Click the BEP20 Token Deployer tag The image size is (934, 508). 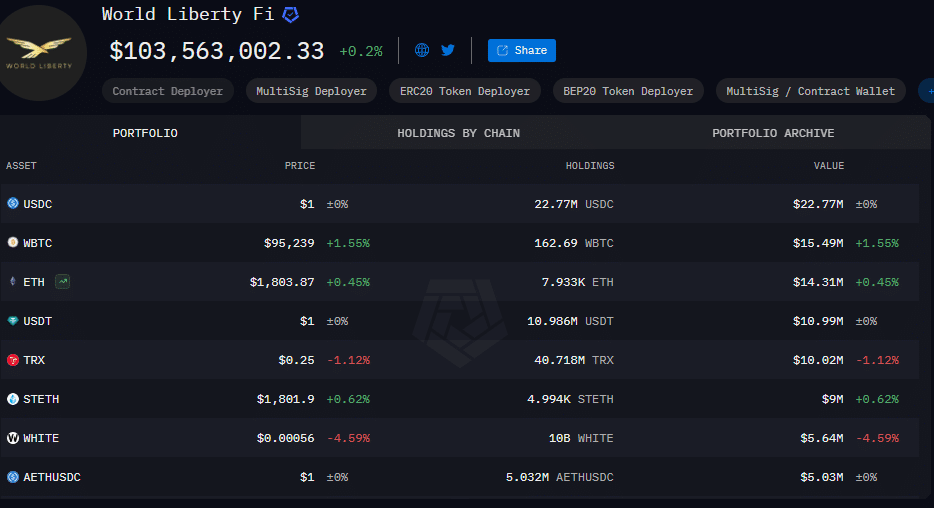pos(628,91)
